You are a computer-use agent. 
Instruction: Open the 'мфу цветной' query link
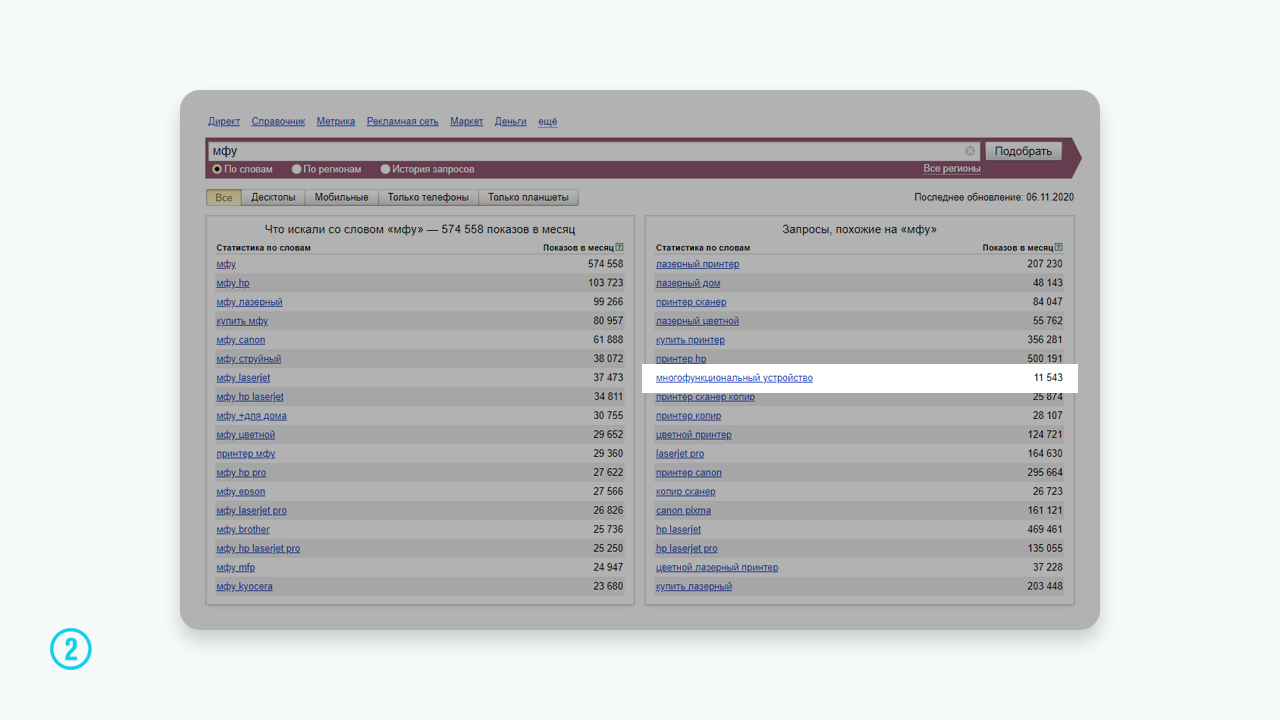click(246, 435)
